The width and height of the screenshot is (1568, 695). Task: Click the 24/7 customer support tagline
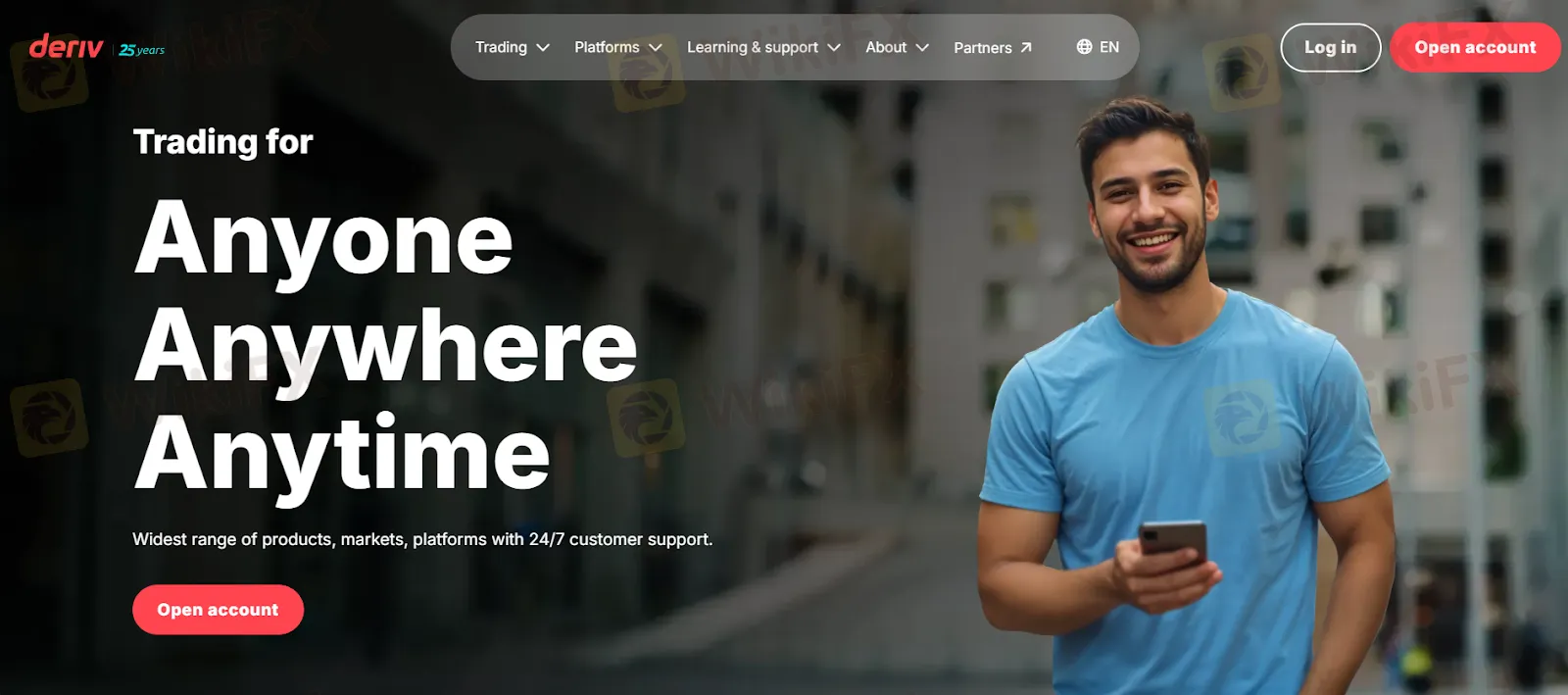click(422, 539)
